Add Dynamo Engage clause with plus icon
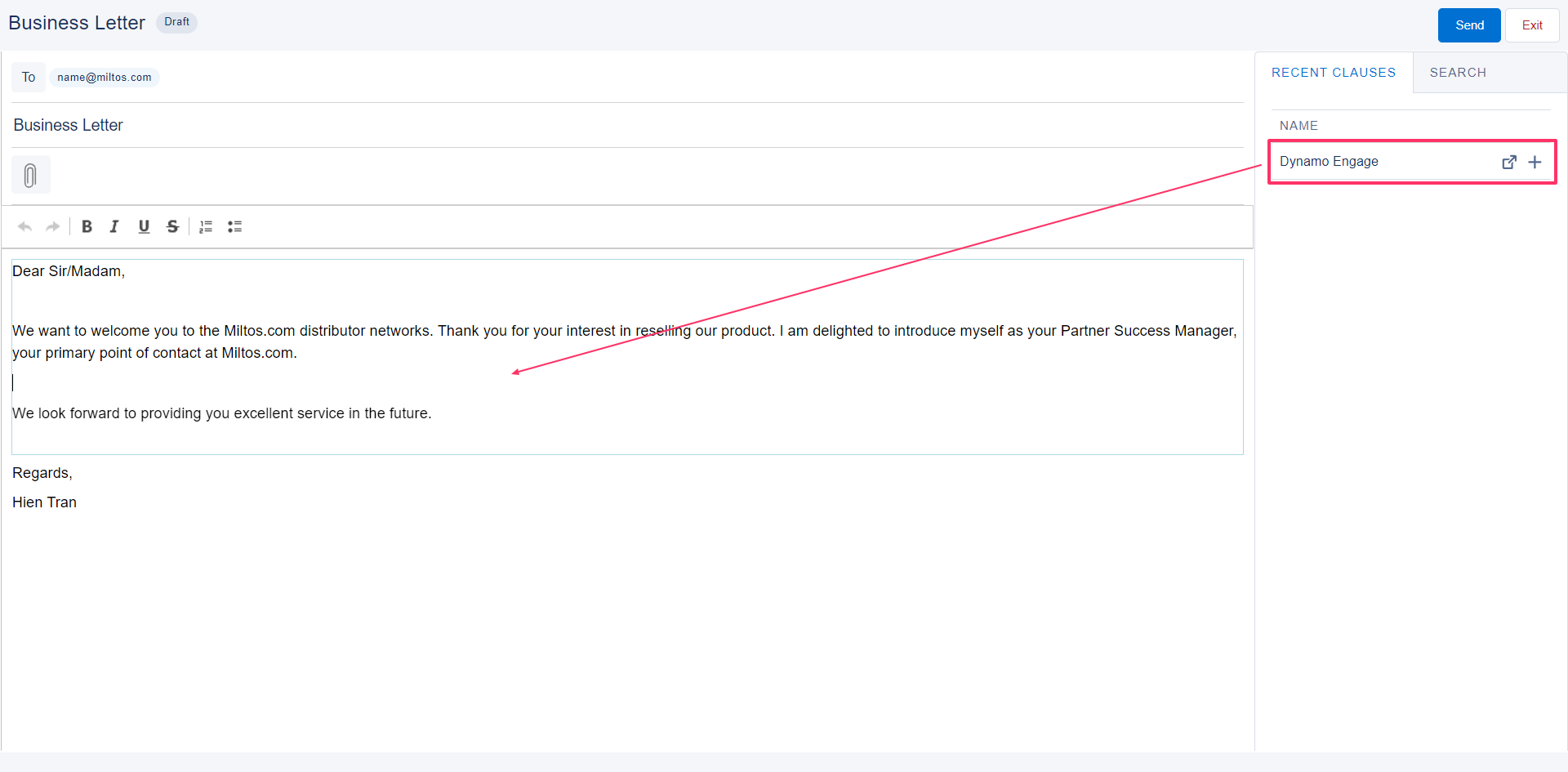The width and height of the screenshot is (1568, 772). tap(1535, 162)
